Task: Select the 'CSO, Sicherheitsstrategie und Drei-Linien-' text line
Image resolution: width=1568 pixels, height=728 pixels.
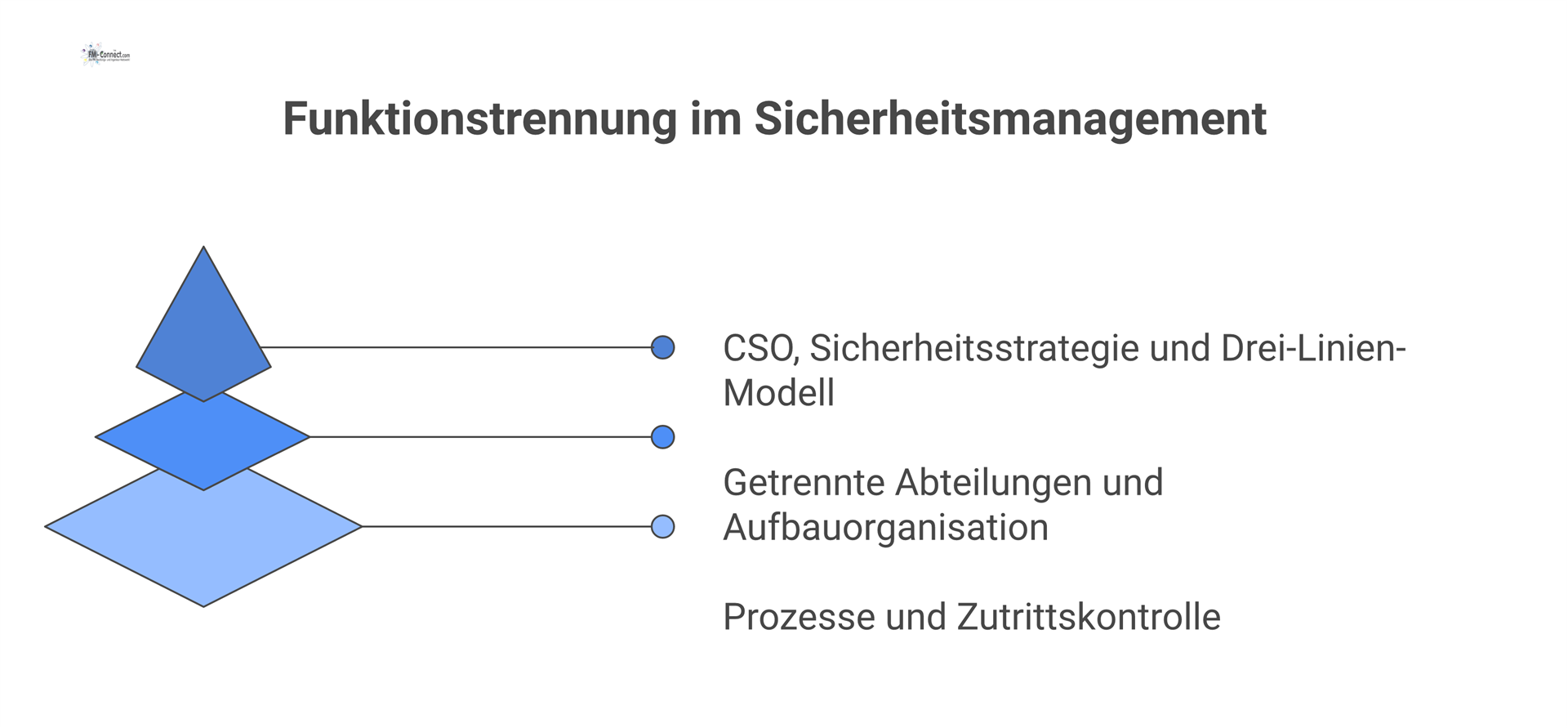Action: pyautogui.click(x=1064, y=349)
